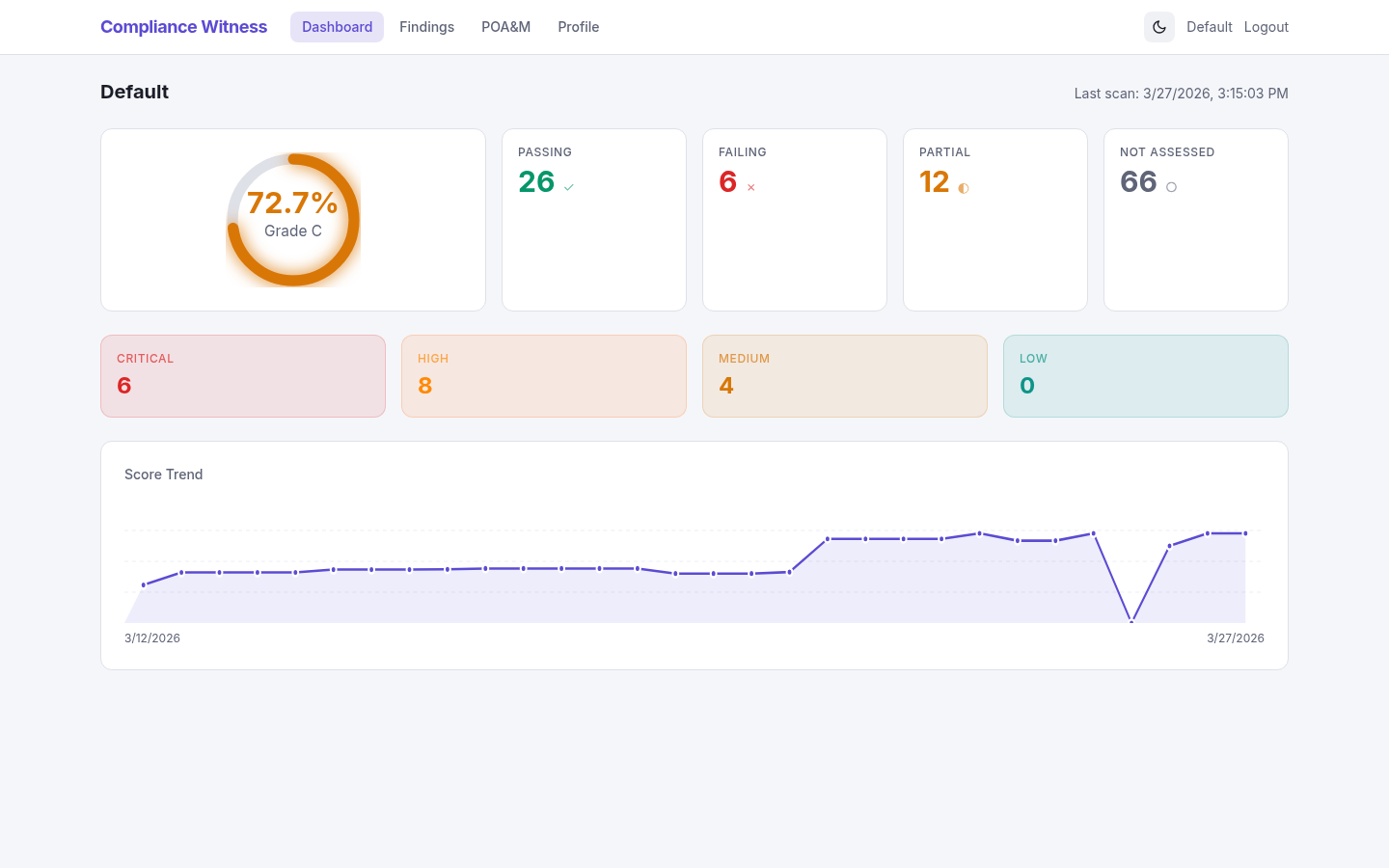The image size is (1389, 868).
Task: Click the empty circle icon beside Not Assessed
Action: tap(1171, 187)
